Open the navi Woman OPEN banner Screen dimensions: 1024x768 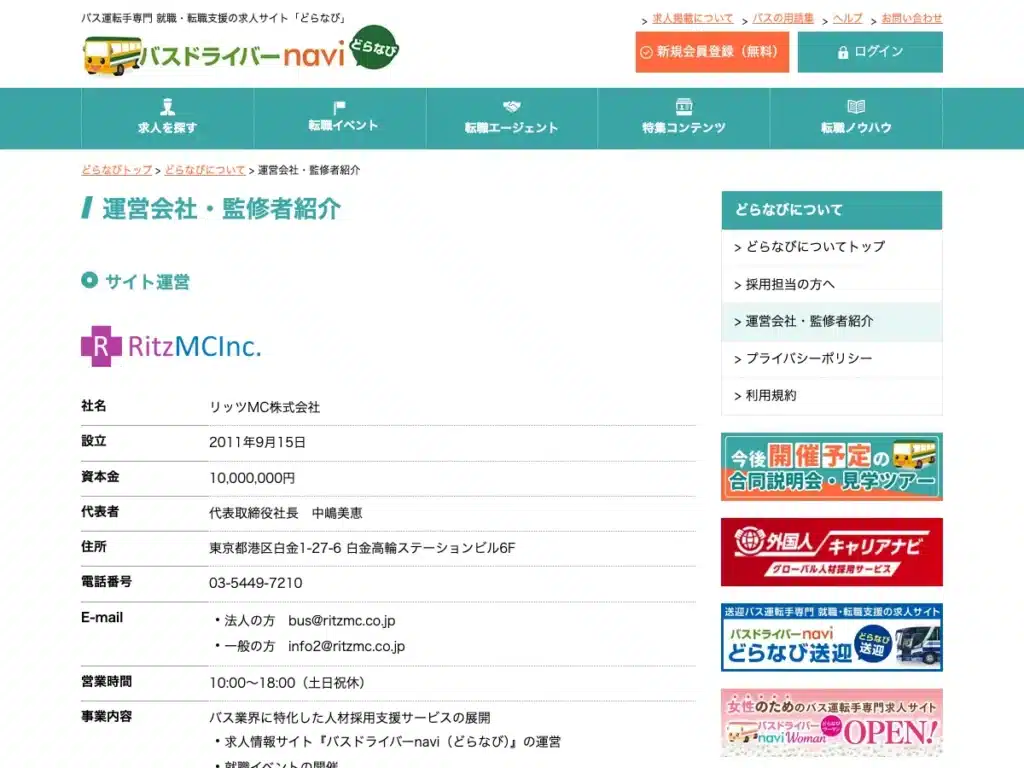tap(831, 722)
